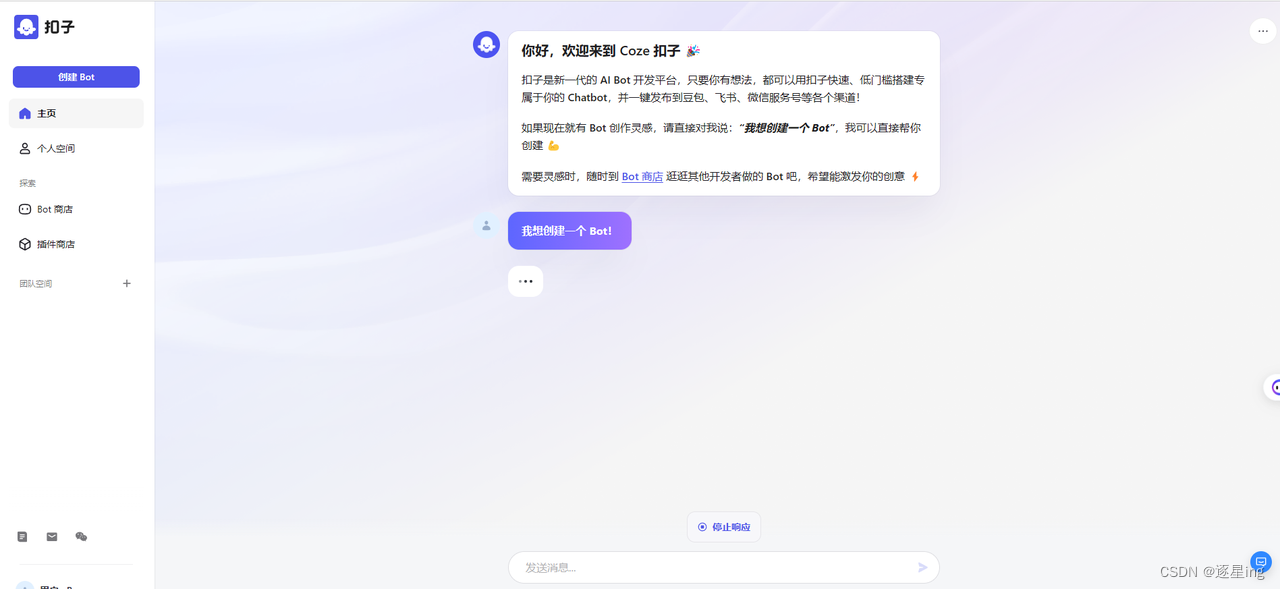Select 主页 in the sidebar
Image resolution: width=1280 pixels, height=589 pixels.
76,113
